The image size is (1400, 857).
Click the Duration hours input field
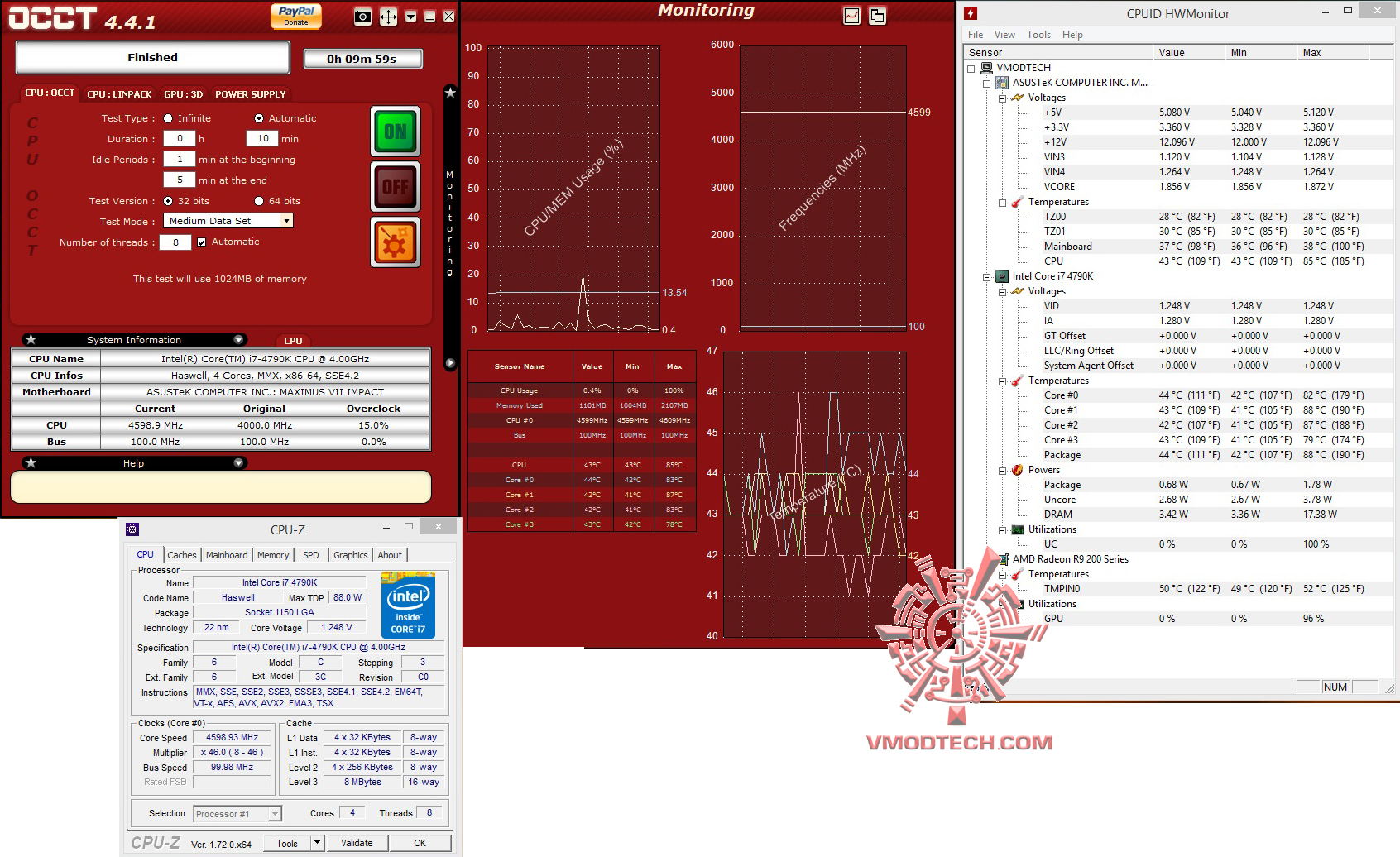click(x=180, y=138)
